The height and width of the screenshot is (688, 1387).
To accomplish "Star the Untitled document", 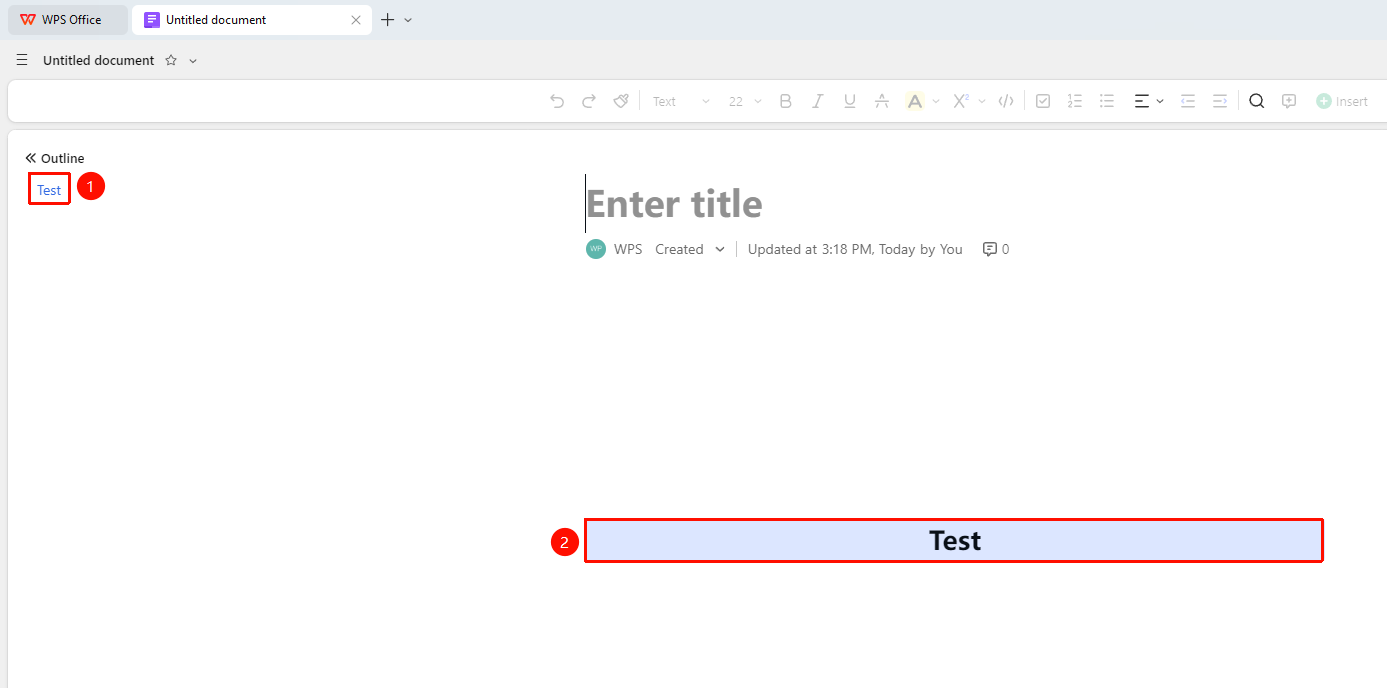I will point(171,60).
